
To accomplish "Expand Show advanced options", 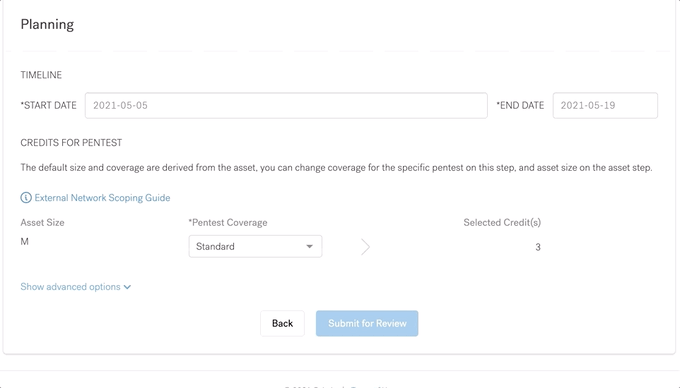I will click(75, 287).
